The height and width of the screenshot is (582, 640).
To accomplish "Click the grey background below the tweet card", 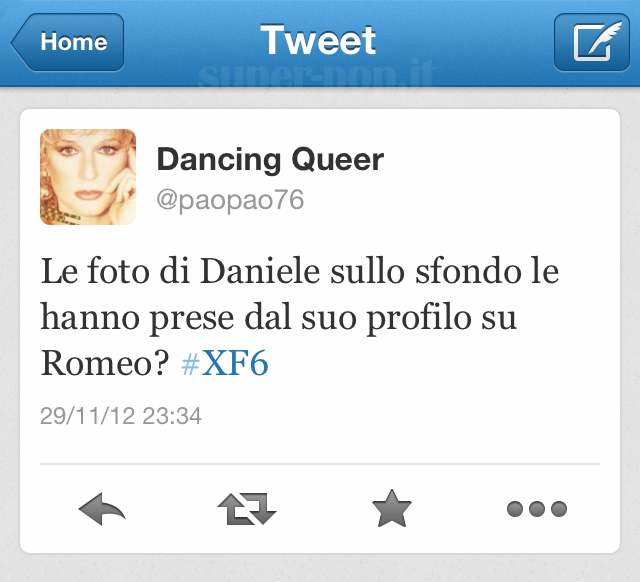I will [320, 568].
